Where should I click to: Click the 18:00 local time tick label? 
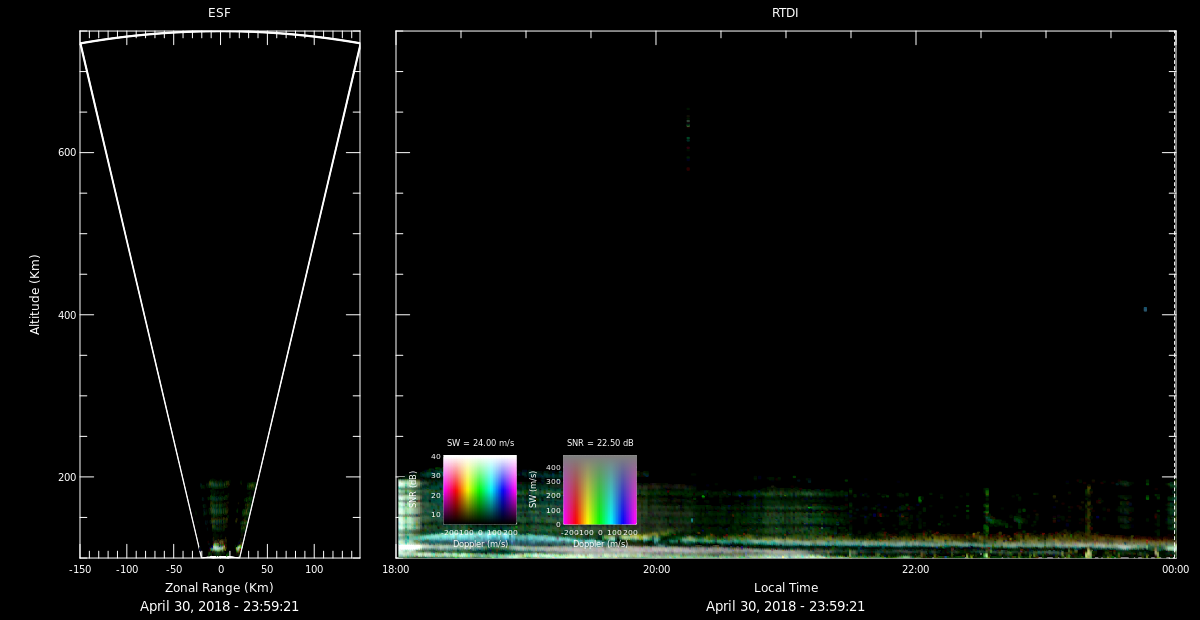pos(396,570)
